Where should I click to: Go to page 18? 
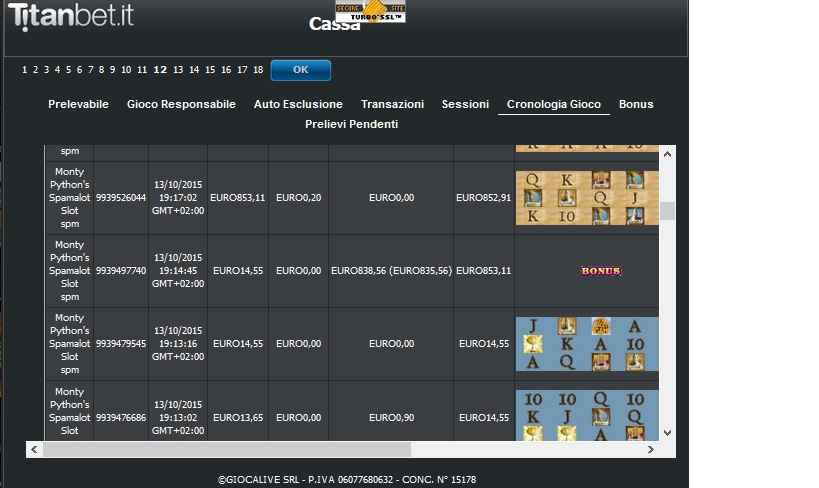(258, 69)
